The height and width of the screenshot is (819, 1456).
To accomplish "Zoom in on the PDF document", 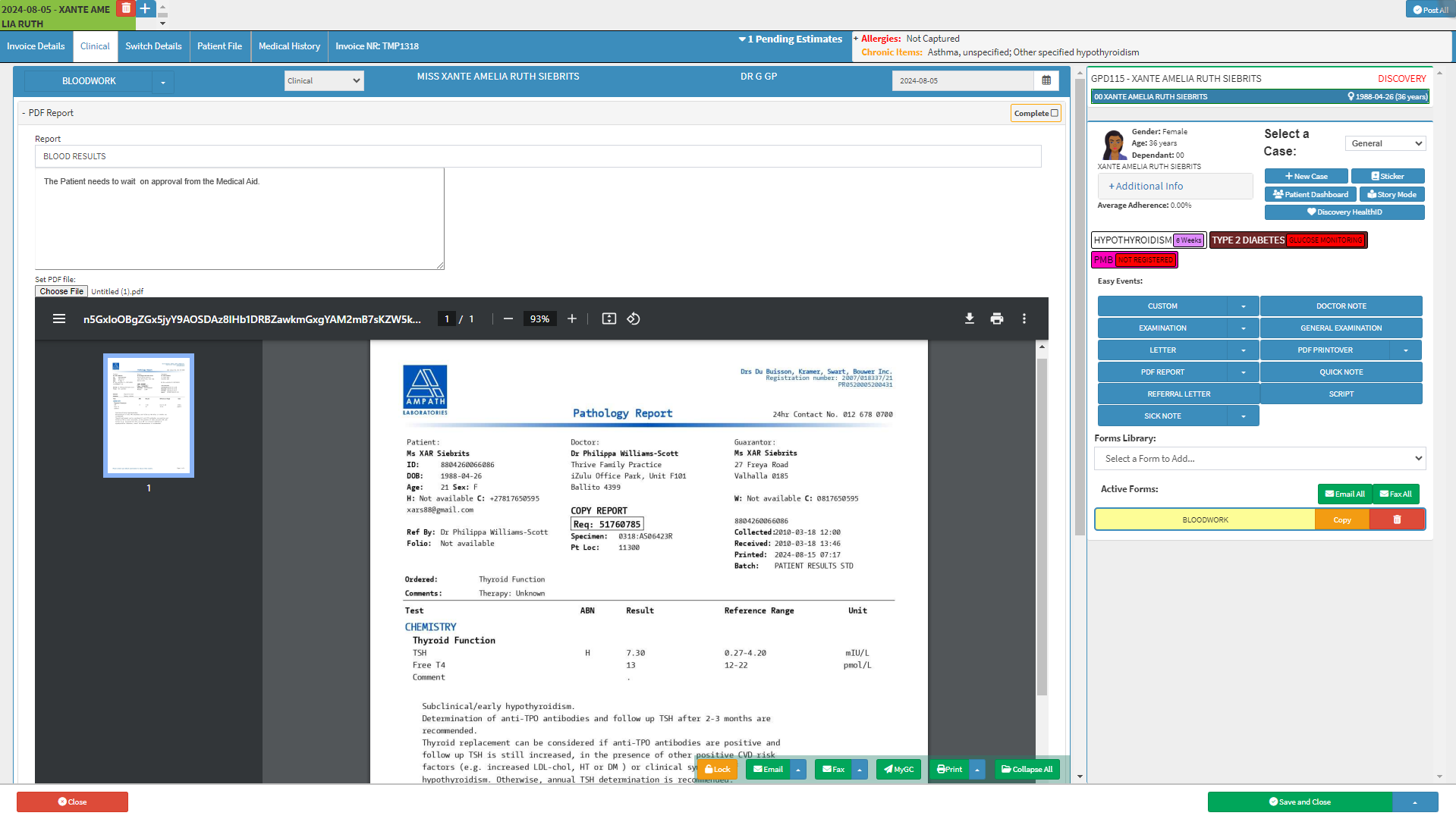I will click(x=572, y=319).
